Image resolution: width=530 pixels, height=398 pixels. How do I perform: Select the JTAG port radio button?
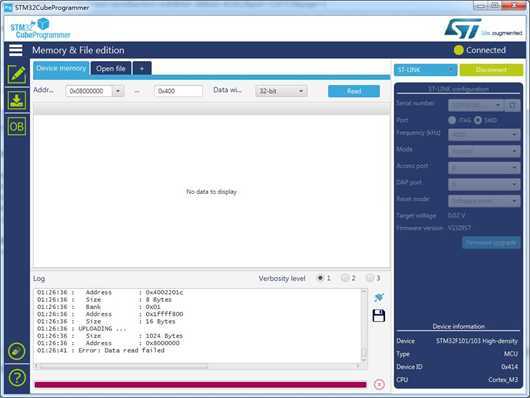point(452,120)
